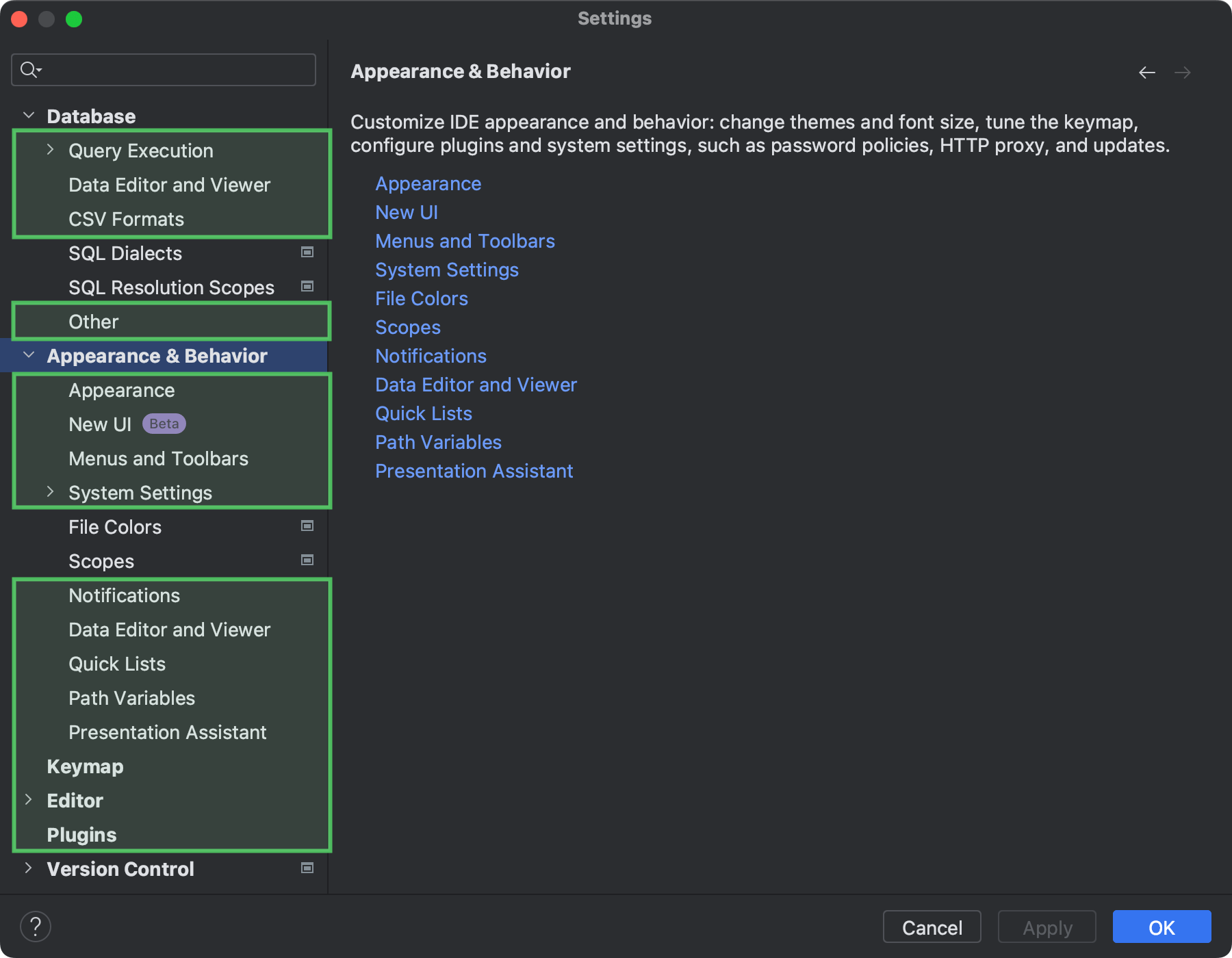Select Plugins in the settings tree

[x=81, y=835]
